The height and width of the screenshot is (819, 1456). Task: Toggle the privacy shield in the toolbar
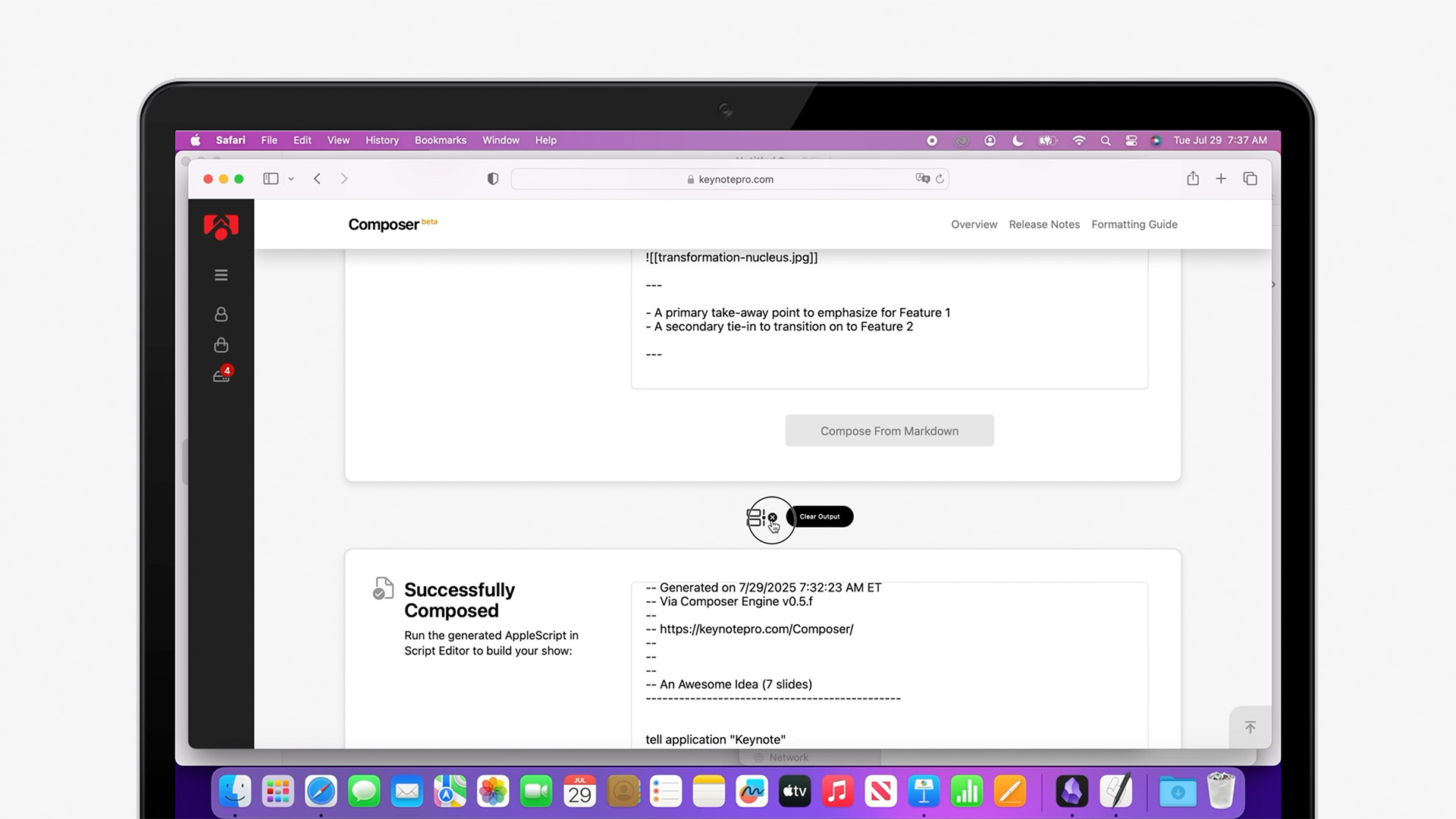[x=493, y=179]
